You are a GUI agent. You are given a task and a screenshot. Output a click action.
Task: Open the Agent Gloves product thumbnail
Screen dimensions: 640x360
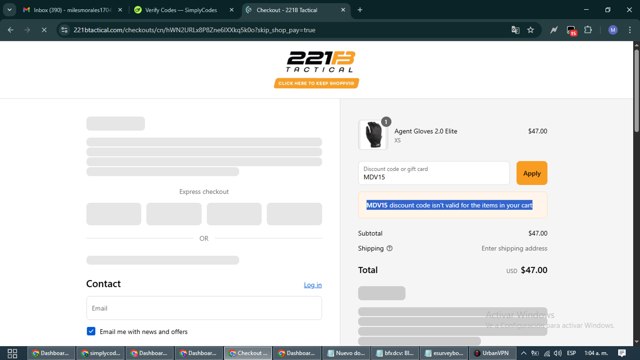click(373, 134)
